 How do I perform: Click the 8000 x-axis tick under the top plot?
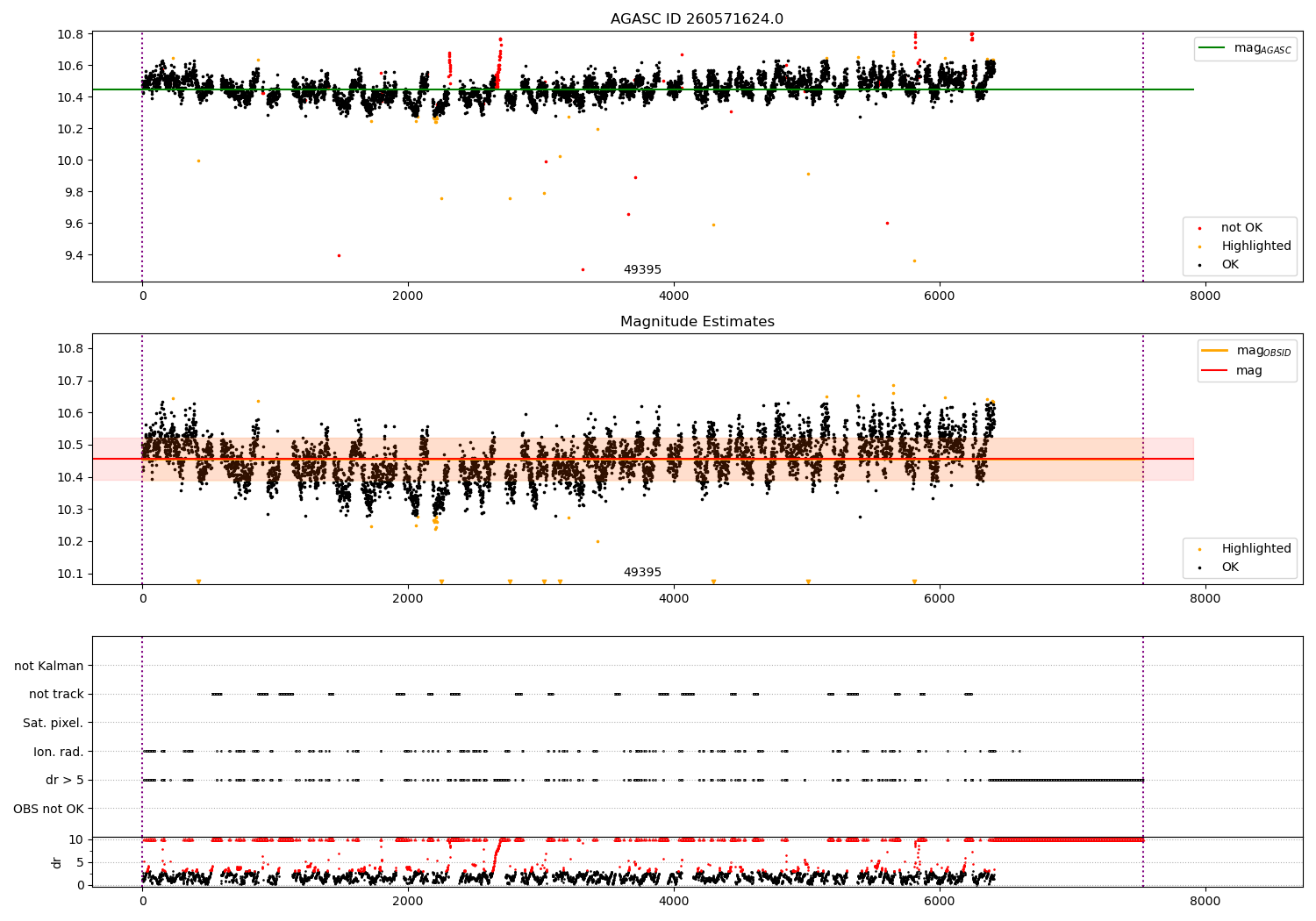pyautogui.click(x=1205, y=296)
